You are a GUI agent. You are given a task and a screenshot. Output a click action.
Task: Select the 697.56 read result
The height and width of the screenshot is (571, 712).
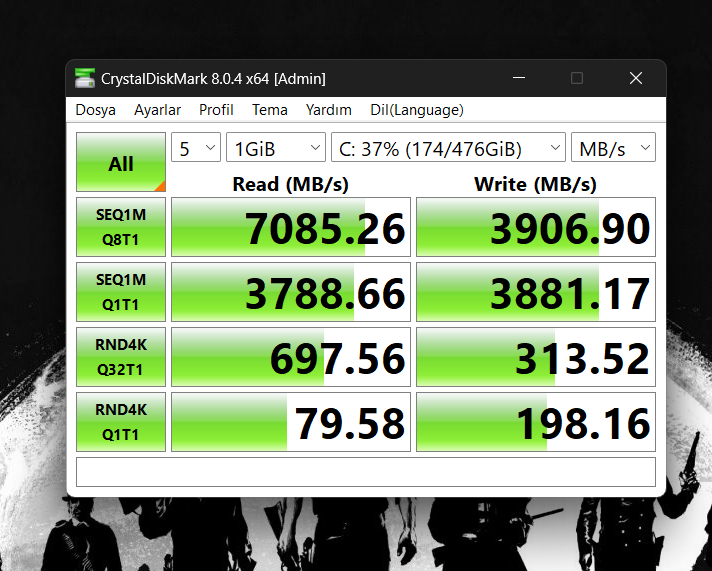291,357
